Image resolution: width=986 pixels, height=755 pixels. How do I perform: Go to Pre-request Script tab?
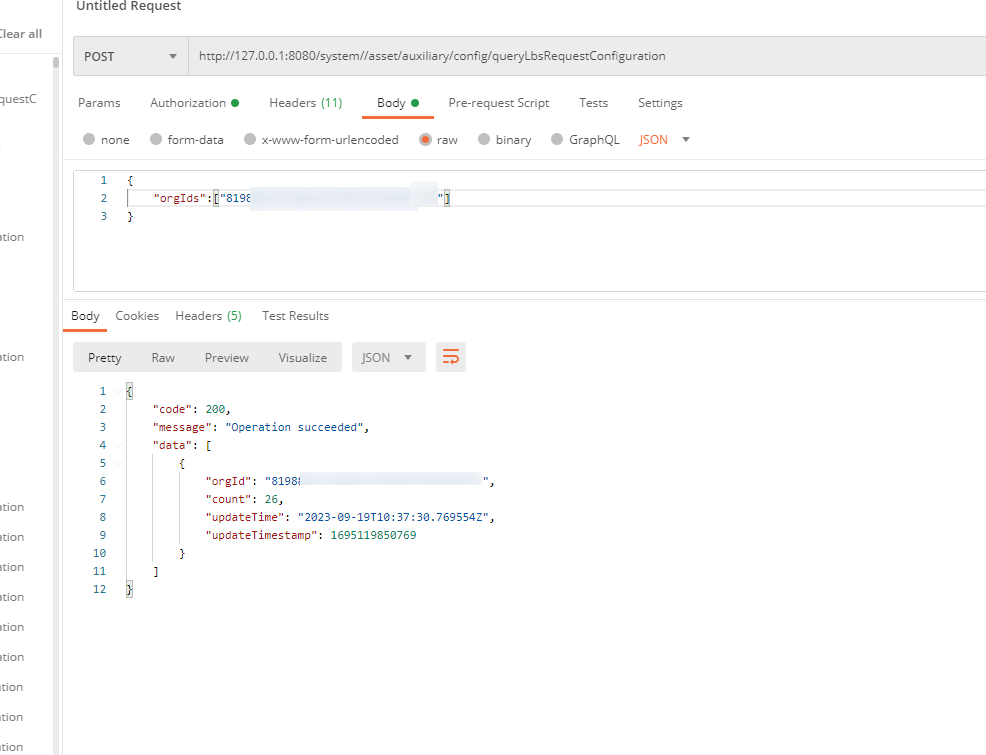[498, 103]
